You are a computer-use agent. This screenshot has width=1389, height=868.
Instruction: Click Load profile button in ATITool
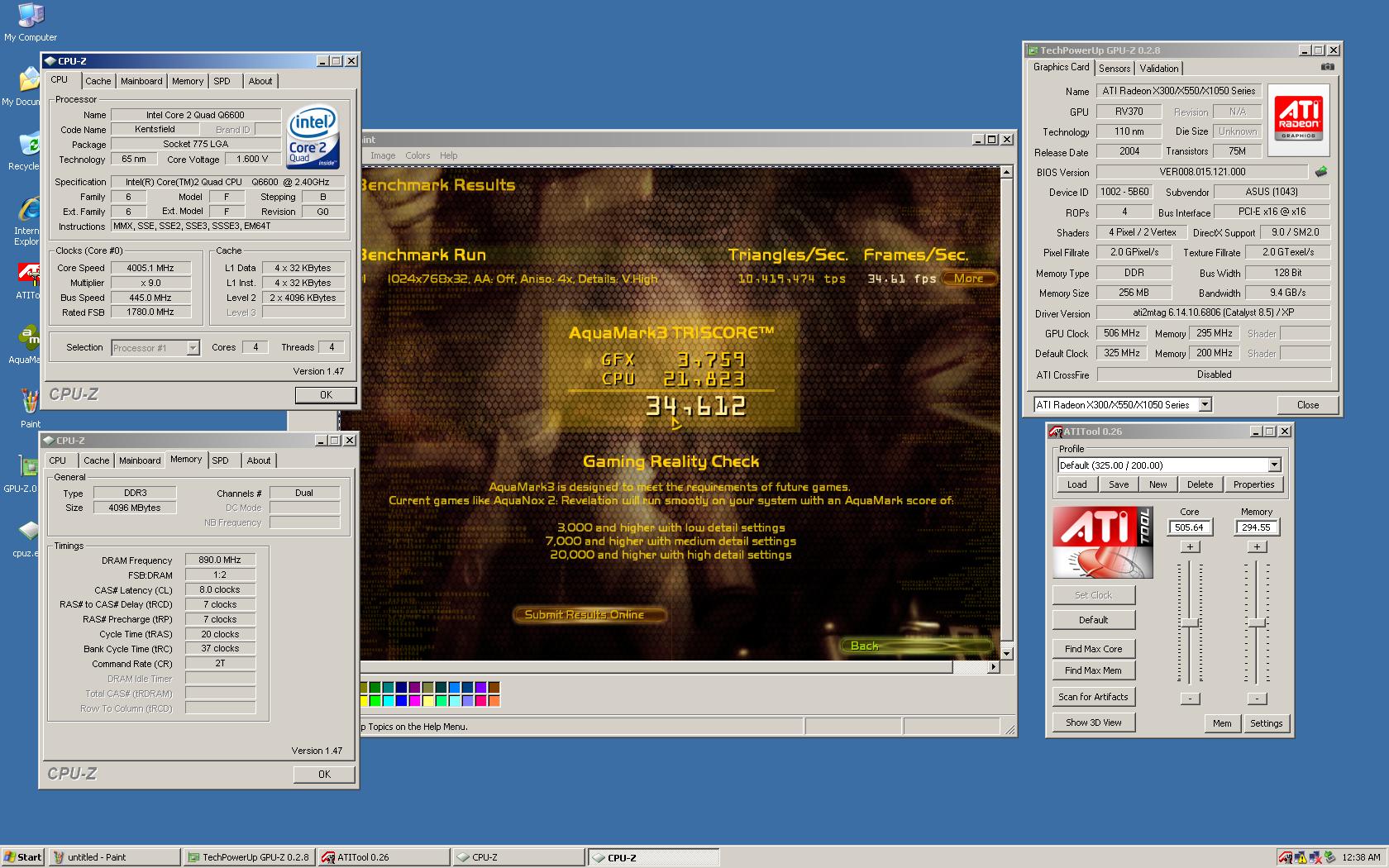(x=1076, y=484)
